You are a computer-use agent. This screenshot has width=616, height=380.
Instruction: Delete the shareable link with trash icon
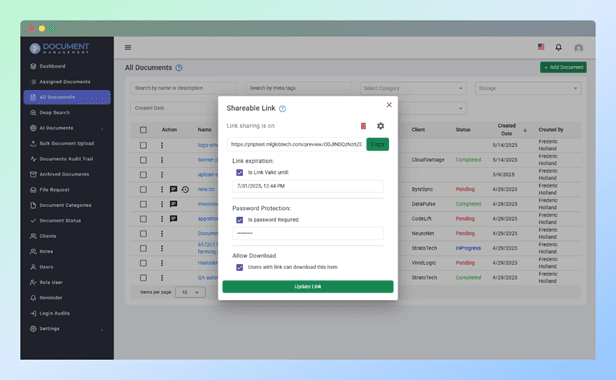coord(363,126)
